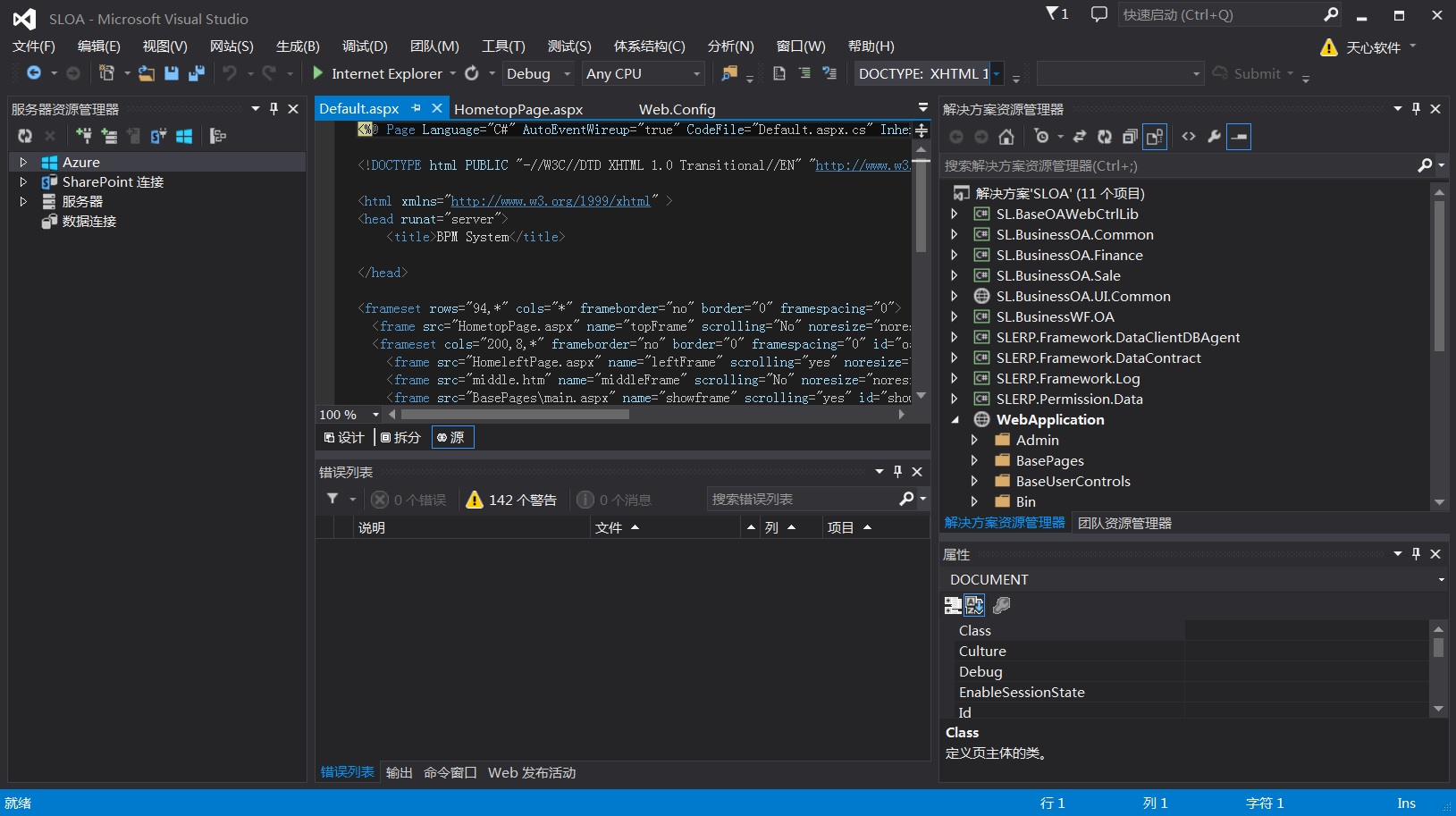Click the 天心软件 account label
The width and height of the screenshot is (1456, 816).
(1373, 47)
